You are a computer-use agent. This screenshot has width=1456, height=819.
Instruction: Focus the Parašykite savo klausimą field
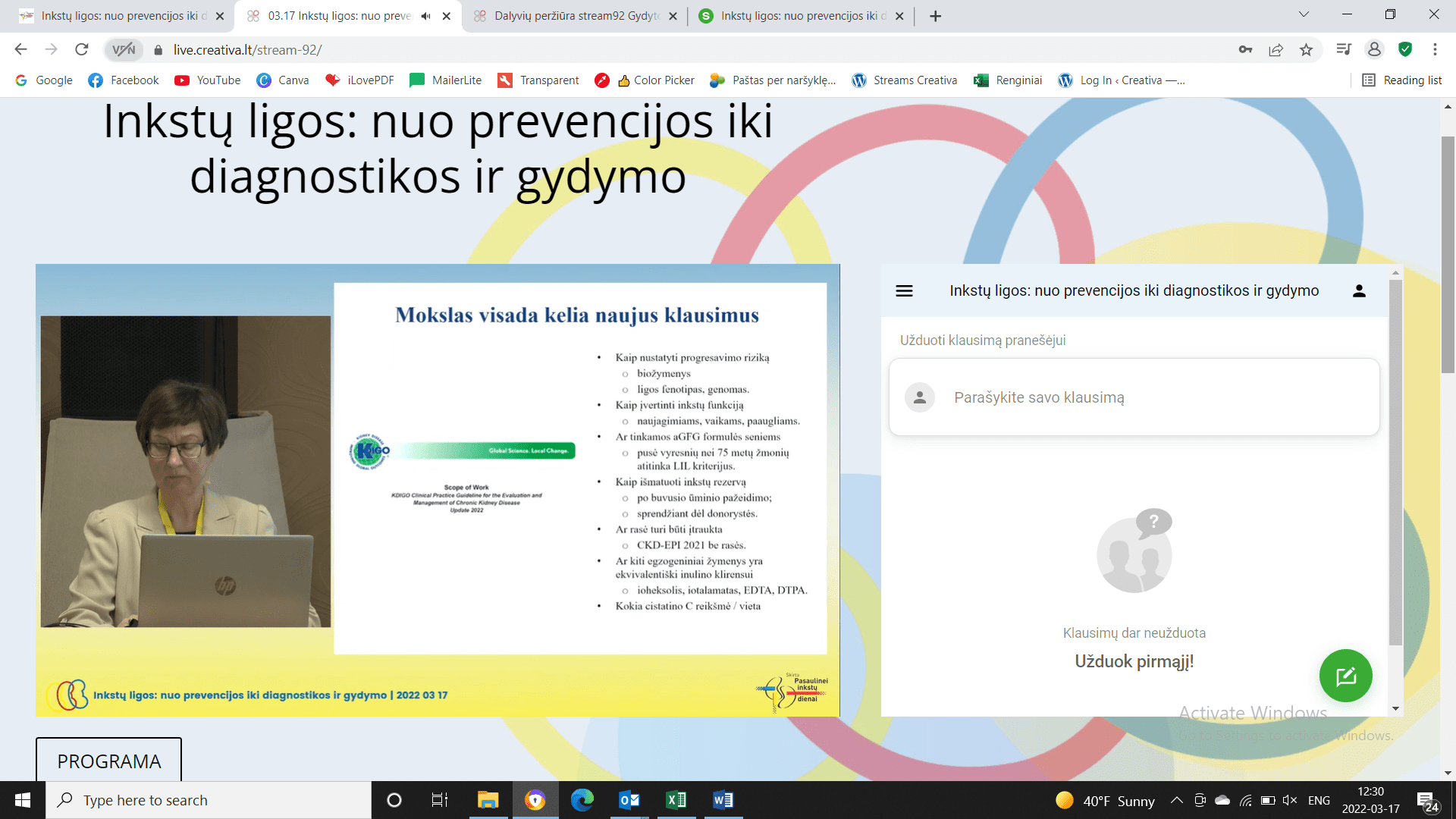[1134, 397]
